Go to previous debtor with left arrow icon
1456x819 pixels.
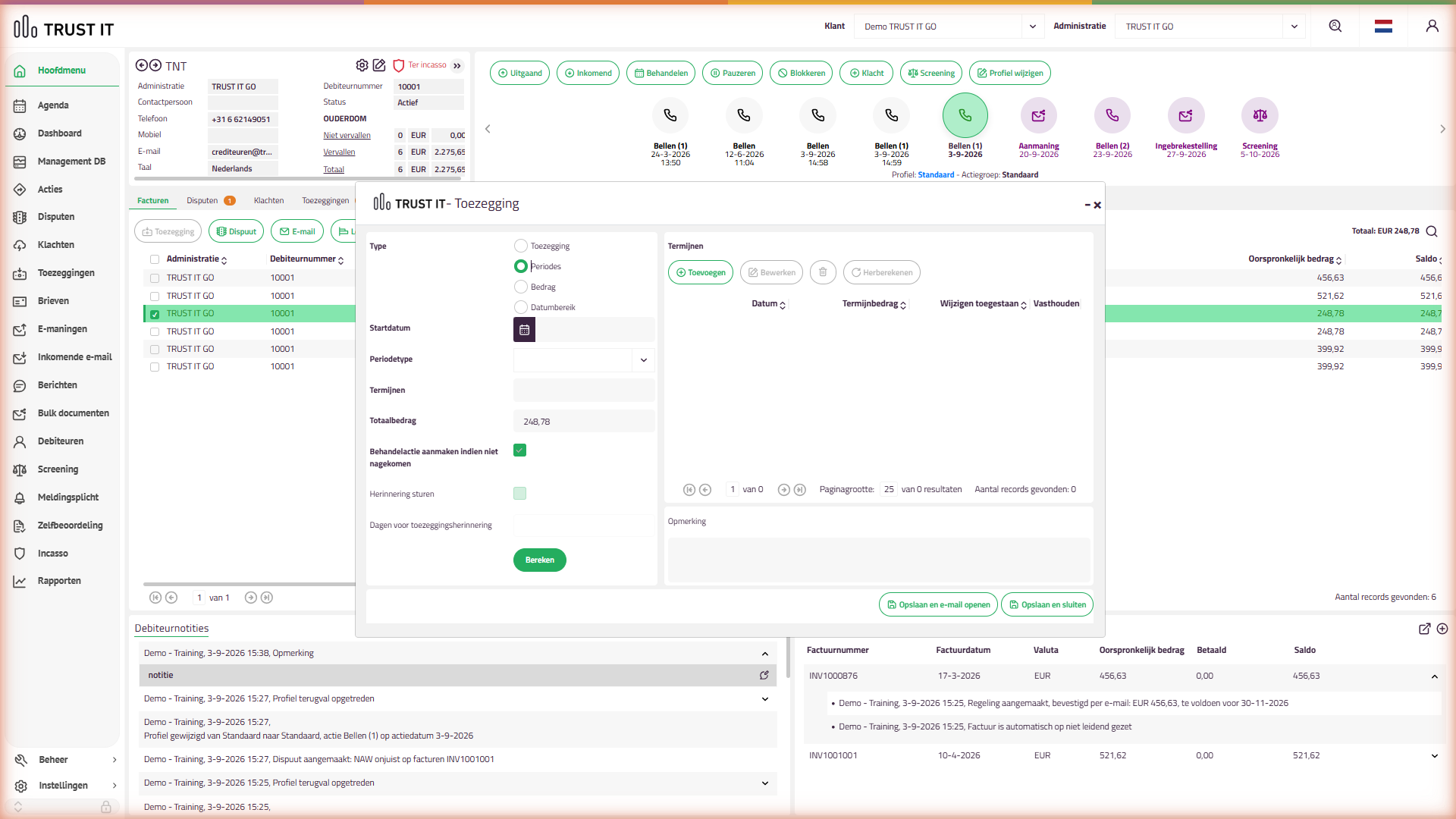(142, 66)
